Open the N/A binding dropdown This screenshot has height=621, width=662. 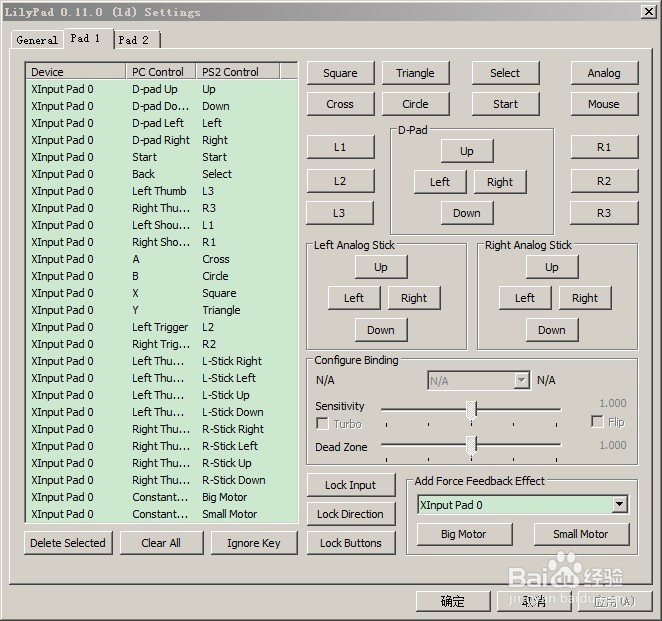[479, 381]
